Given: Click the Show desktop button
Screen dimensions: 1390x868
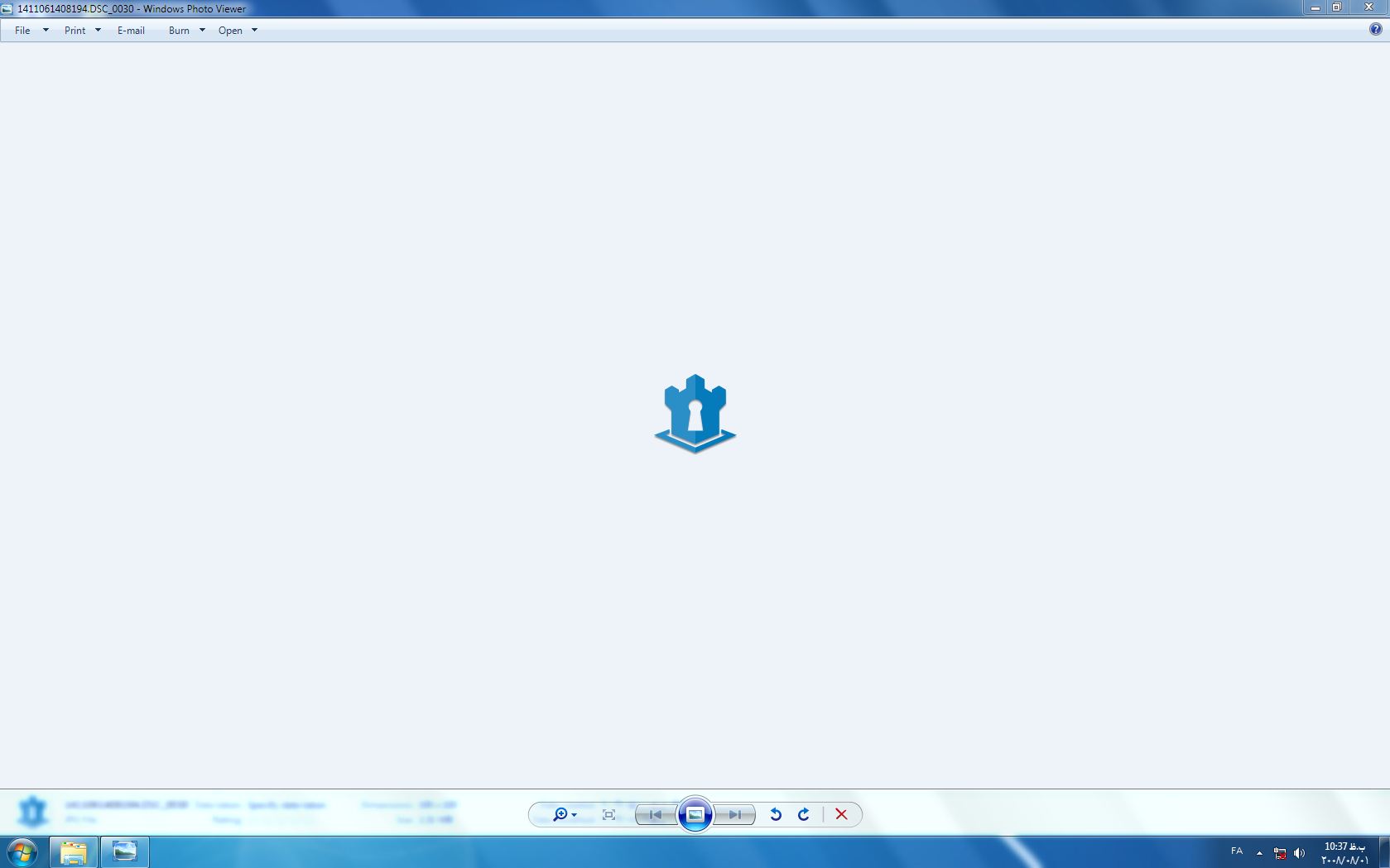Looking at the screenshot, I should [x=1384, y=851].
